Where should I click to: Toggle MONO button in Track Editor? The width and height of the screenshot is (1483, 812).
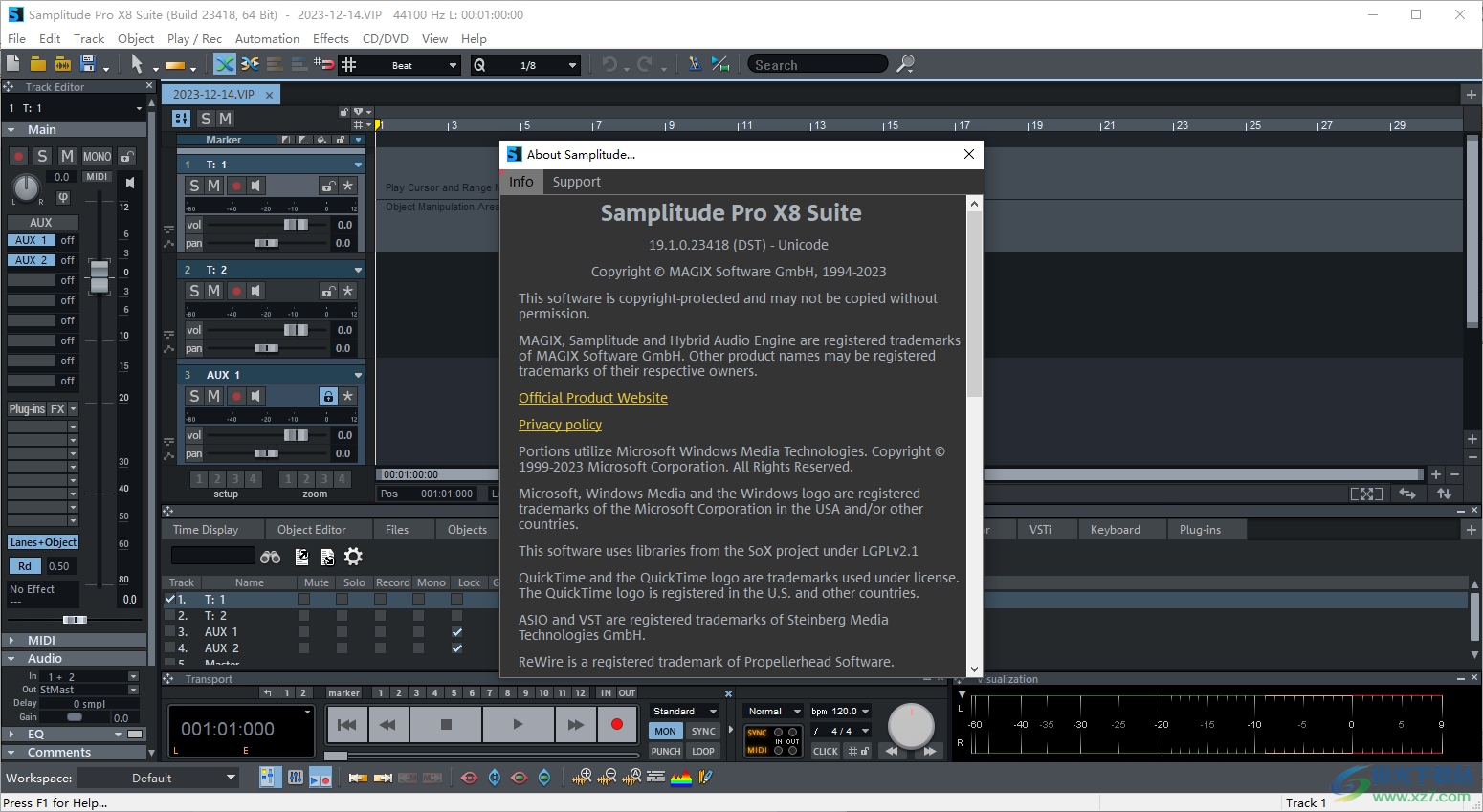pos(97,157)
